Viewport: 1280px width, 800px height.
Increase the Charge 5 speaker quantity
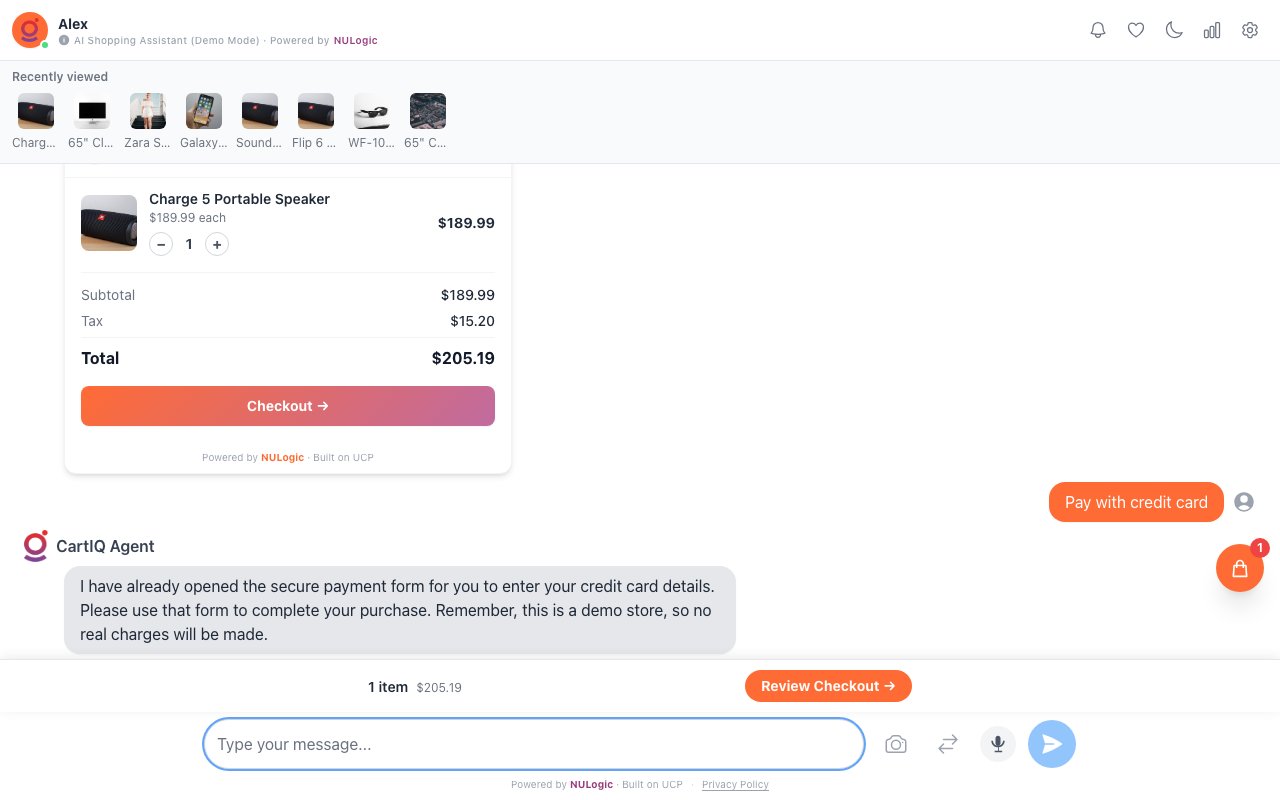(217, 244)
